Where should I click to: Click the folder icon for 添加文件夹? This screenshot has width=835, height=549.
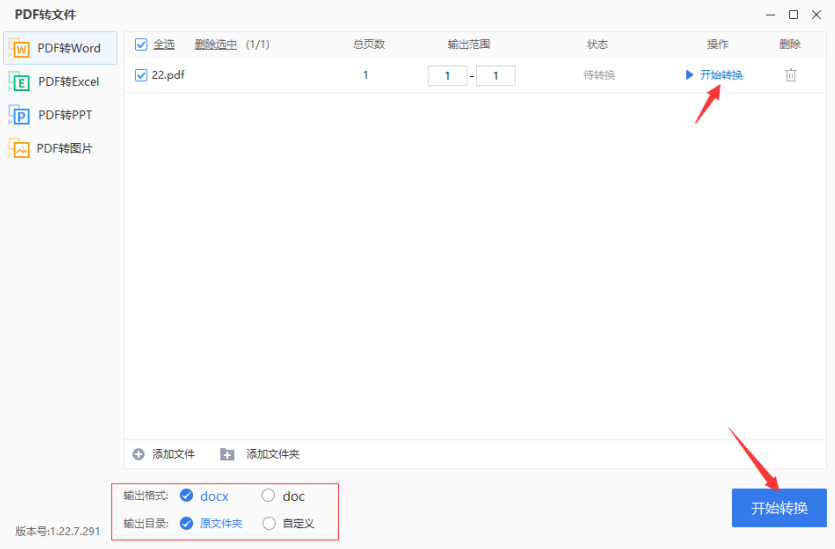(227, 454)
